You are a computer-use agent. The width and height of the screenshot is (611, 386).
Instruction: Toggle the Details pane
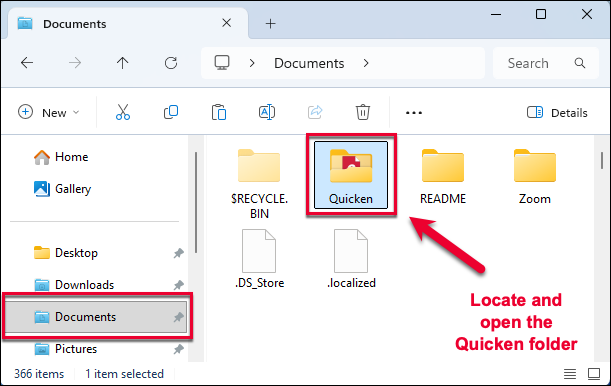[x=557, y=113]
